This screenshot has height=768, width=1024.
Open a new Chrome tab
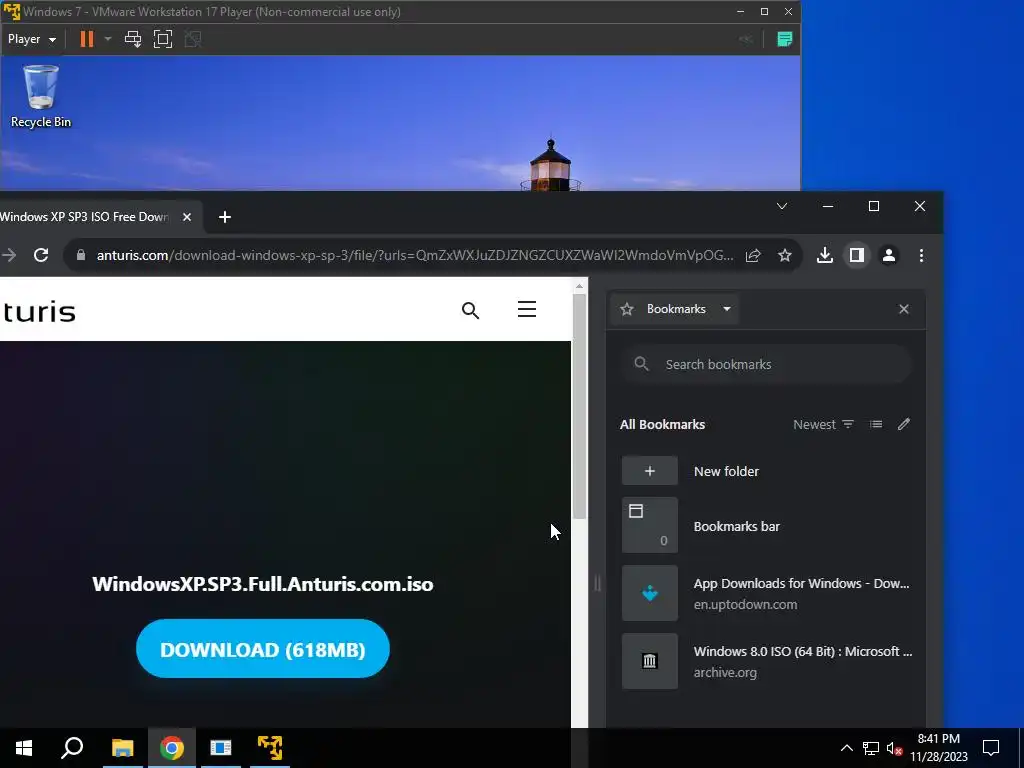(x=225, y=217)
